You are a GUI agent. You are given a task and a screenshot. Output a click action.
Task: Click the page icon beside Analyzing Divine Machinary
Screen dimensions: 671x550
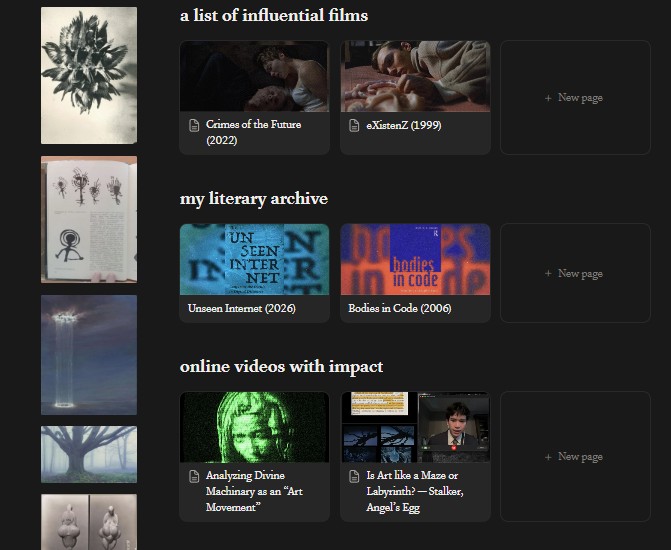coord(194,476)
